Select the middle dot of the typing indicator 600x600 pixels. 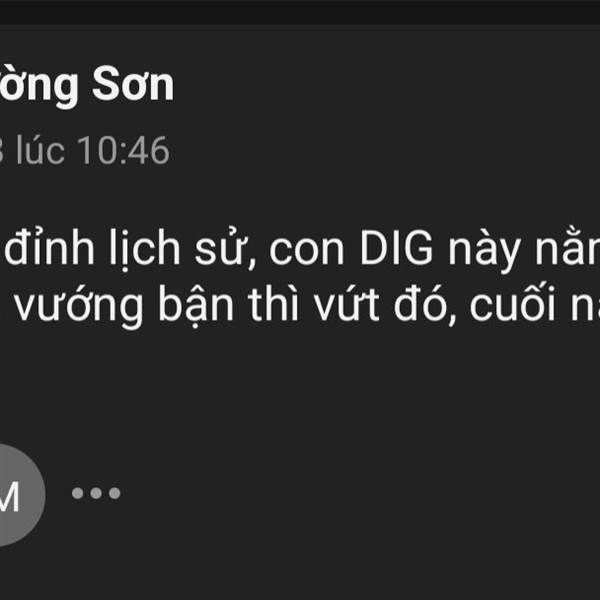pos(96,493)
